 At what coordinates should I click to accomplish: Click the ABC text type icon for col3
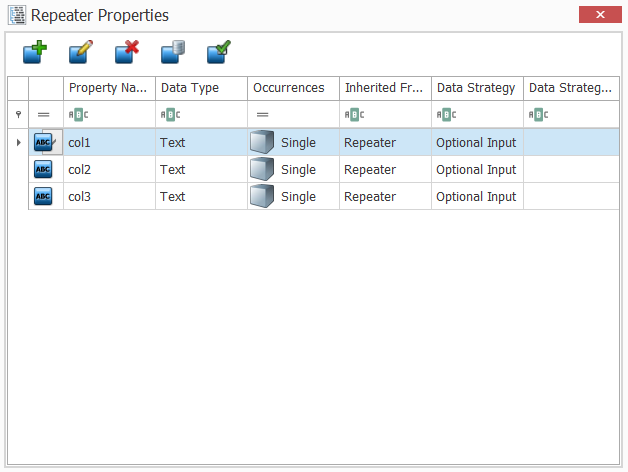click(x=43, y=196)
